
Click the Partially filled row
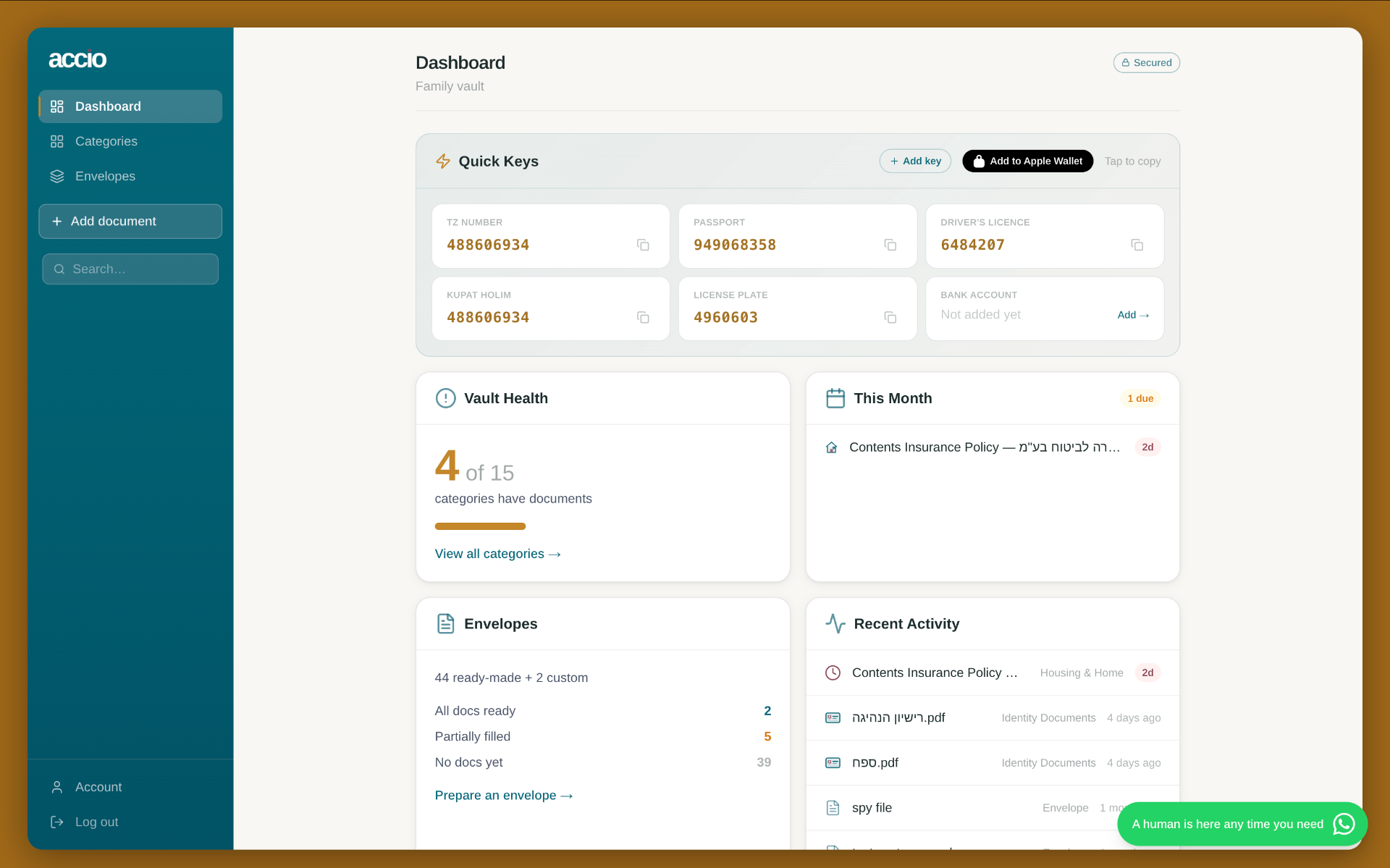click(602, 736)
